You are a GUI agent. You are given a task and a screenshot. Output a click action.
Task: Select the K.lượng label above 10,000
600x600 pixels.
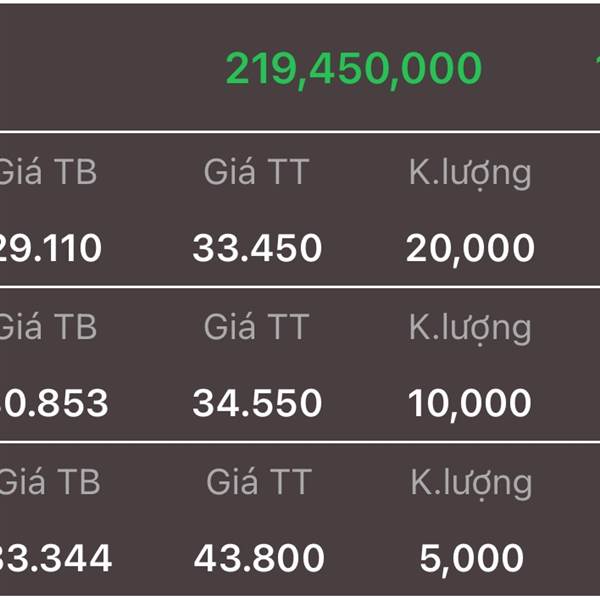(x=469, y=329)
